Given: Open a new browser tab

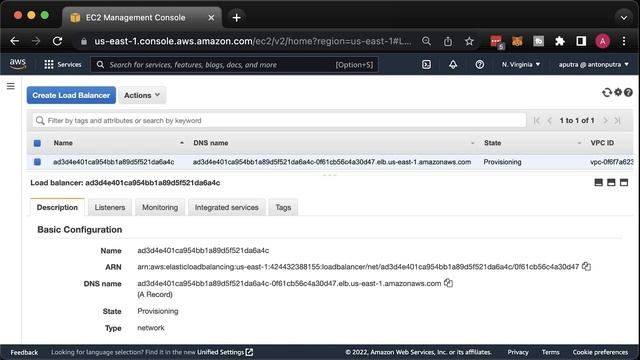Looking at the screenshot, I should click(236, 18).
